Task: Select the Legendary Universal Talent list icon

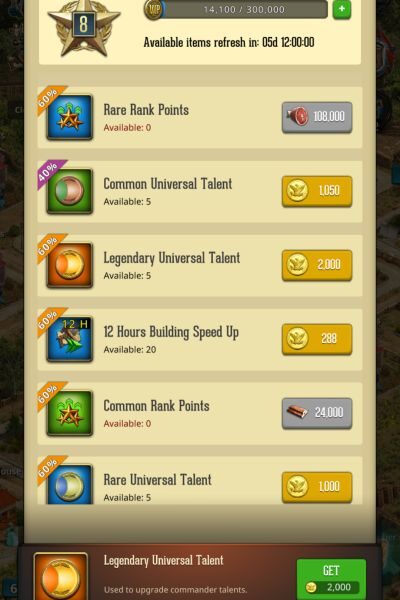Action: coord(70,265)
